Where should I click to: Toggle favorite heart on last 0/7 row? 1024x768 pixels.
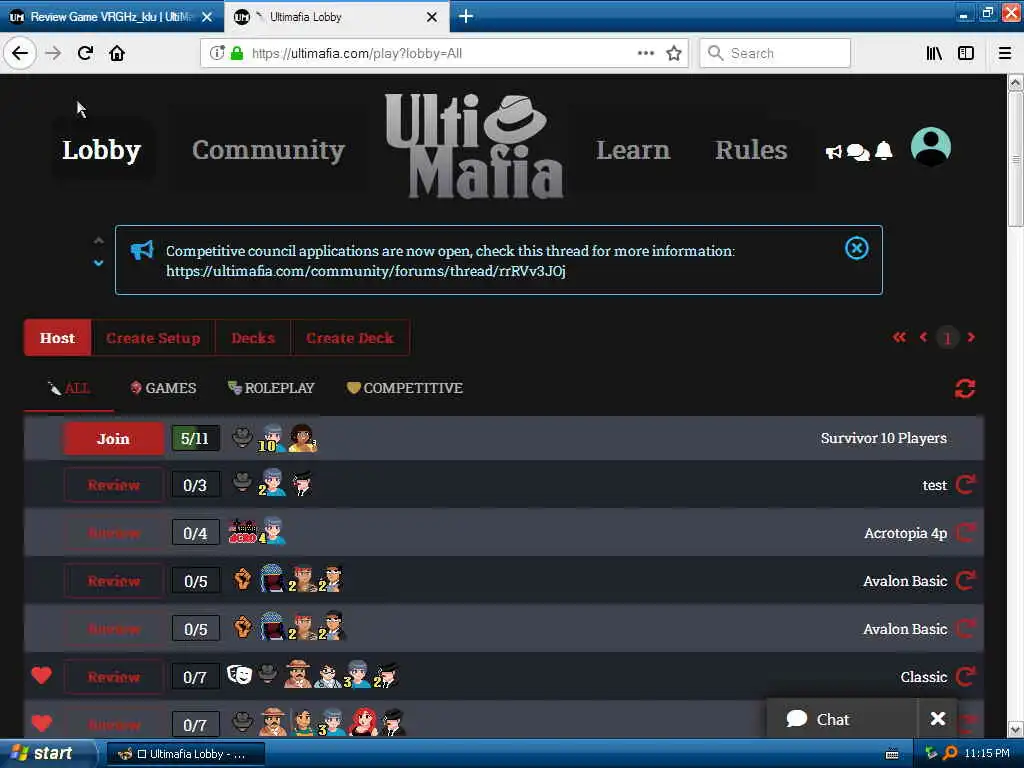(41, 724)
